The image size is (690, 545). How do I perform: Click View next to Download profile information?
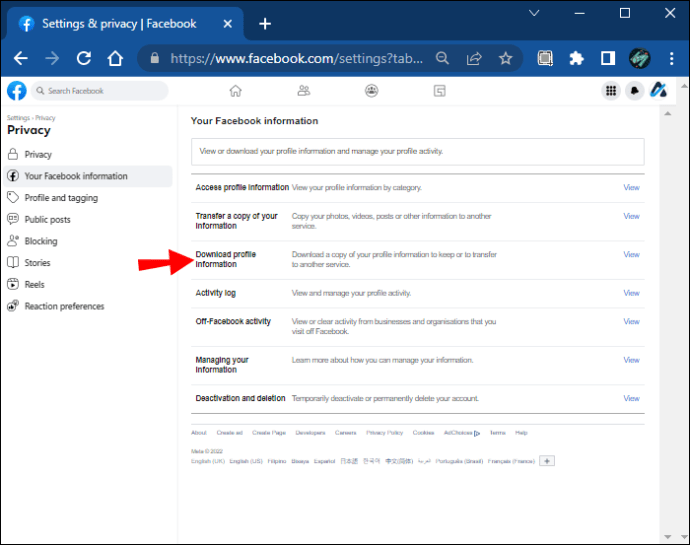(x=631, y=255)
